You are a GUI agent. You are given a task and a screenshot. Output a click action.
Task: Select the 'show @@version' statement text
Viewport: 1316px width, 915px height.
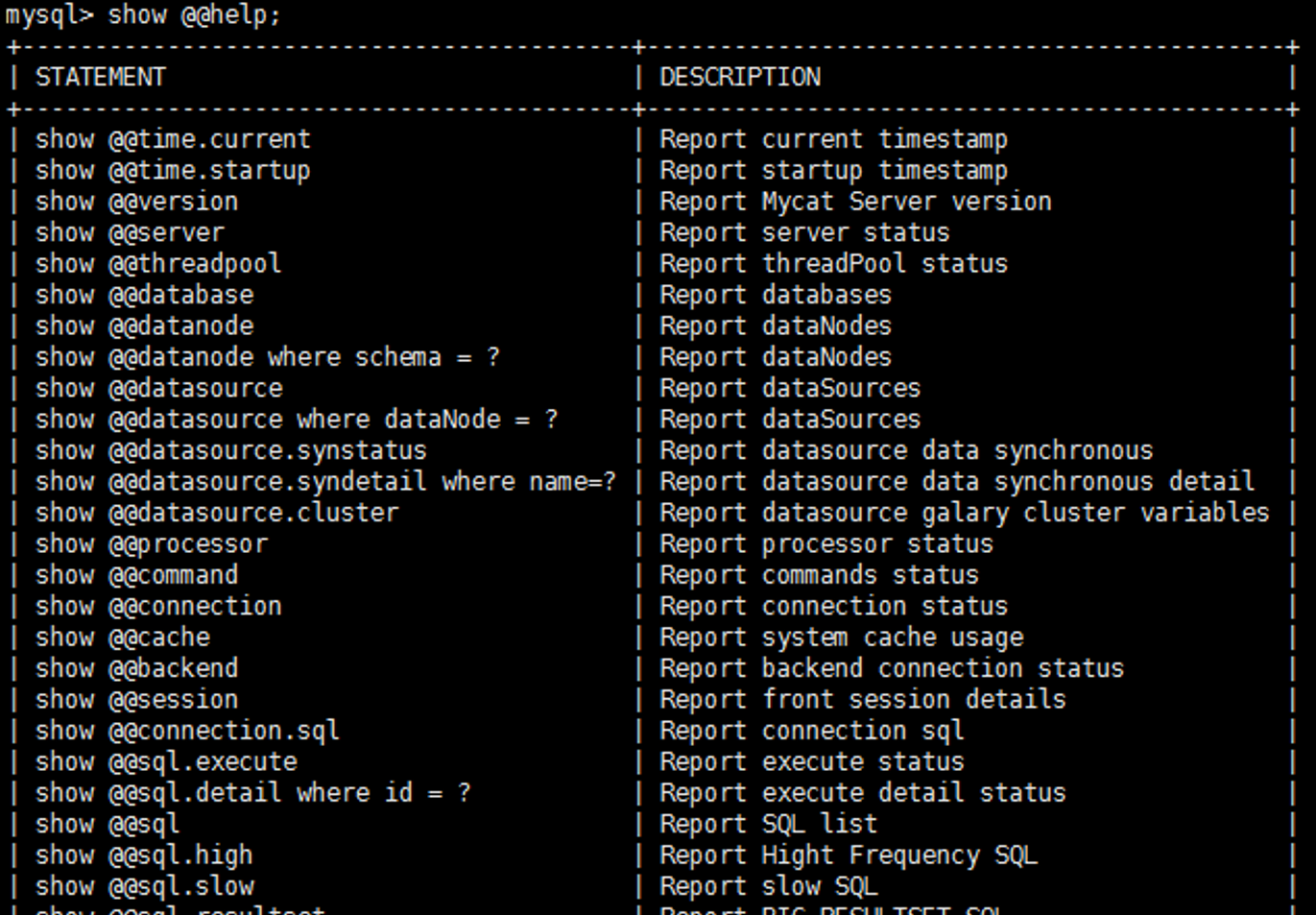tap(136, 203)
